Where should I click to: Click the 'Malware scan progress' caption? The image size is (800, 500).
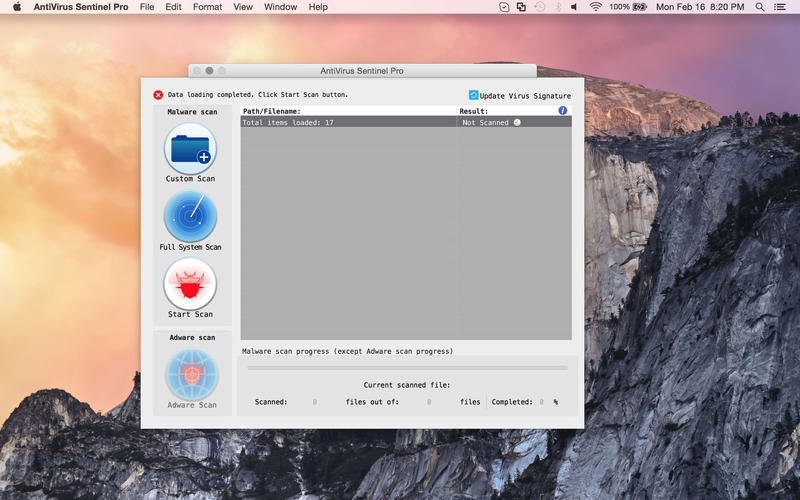point(347,352)
